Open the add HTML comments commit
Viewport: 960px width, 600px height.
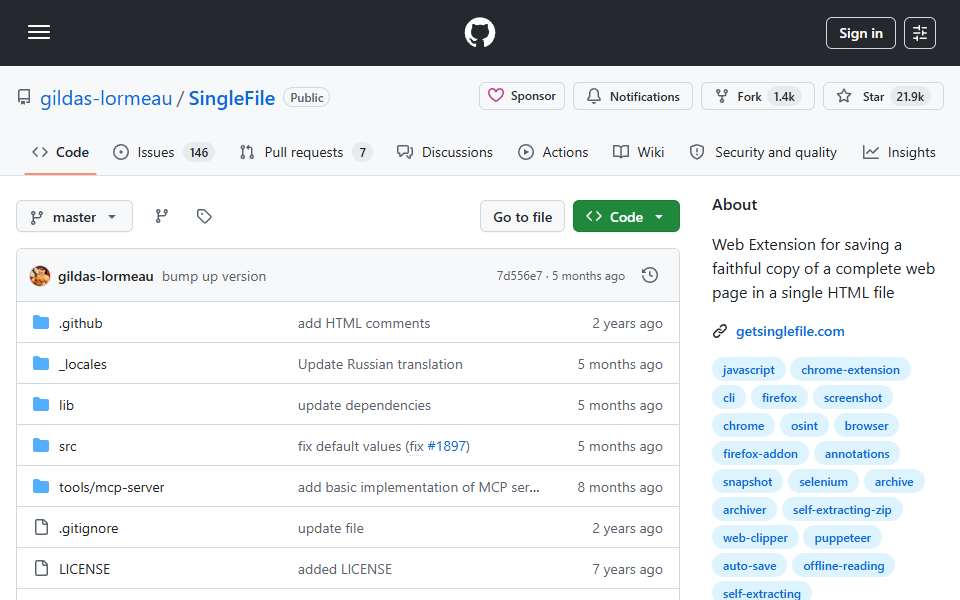point(364,323)
